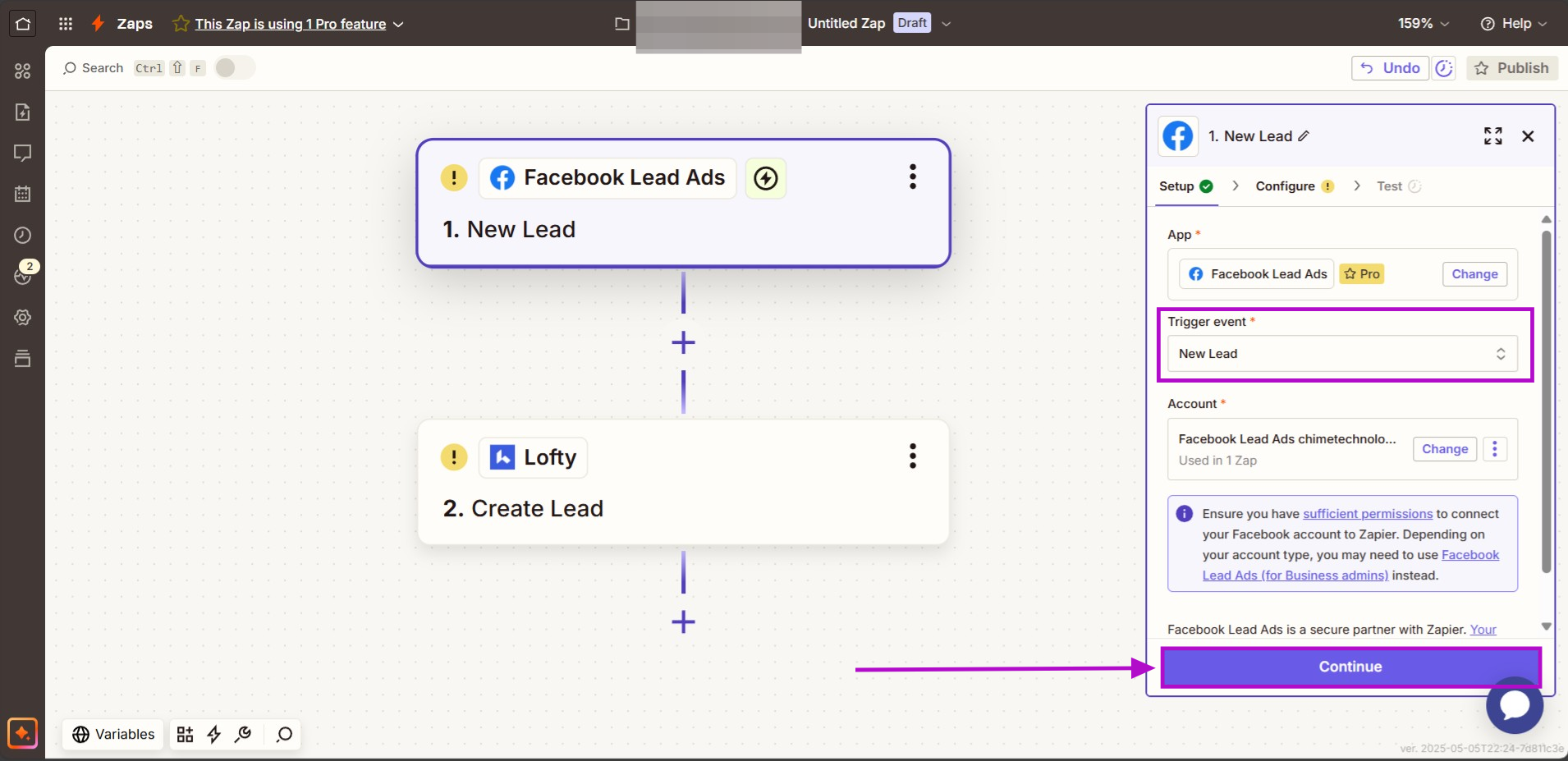The width and height of the screenshot is (1568, 761).
Task: Open Facebook Lead Ads step three-dot menu
Action: click(x=912, y=177)
